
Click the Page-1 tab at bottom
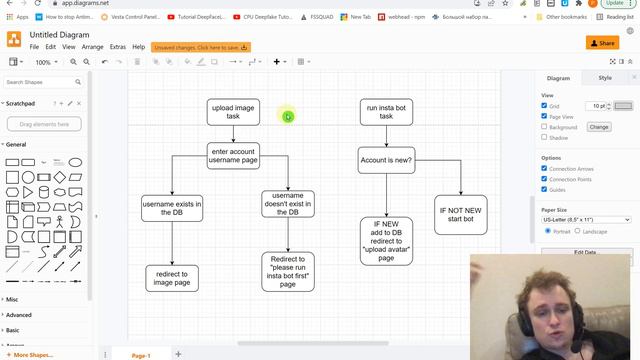tap(141, 356)
